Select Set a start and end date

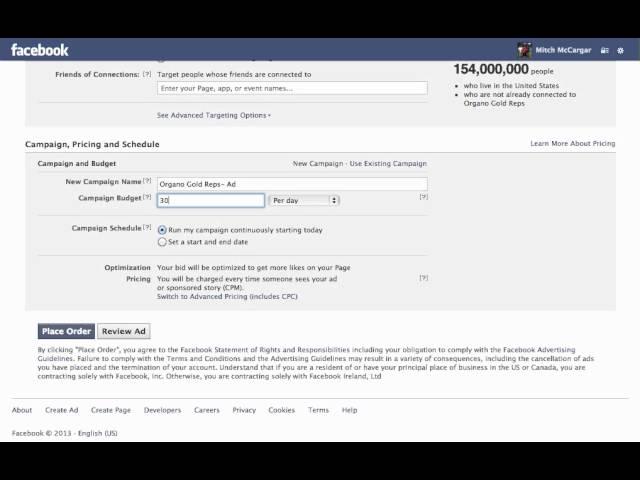[x=162, y=242]
